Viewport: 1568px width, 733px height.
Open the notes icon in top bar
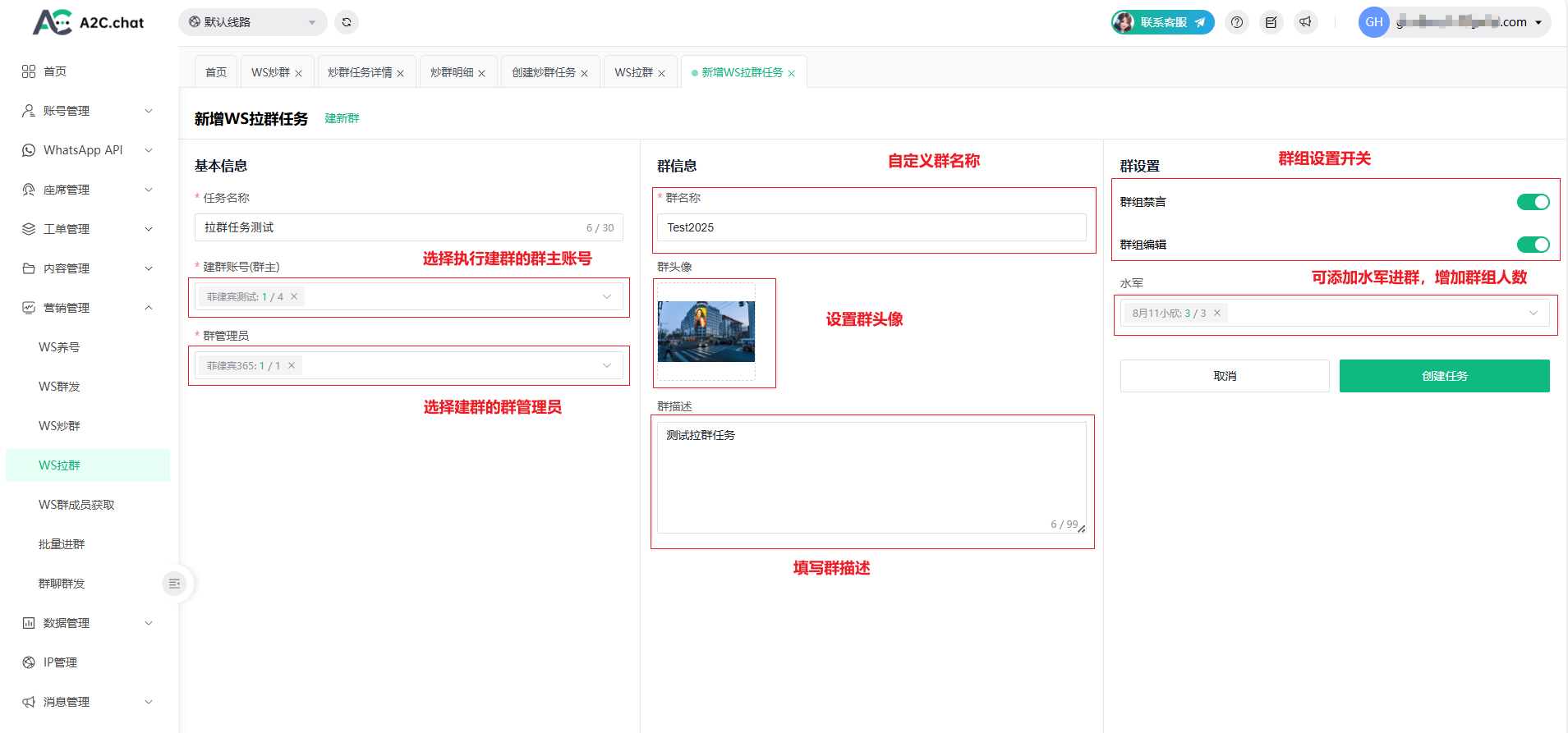click(x=1271, y=22)
